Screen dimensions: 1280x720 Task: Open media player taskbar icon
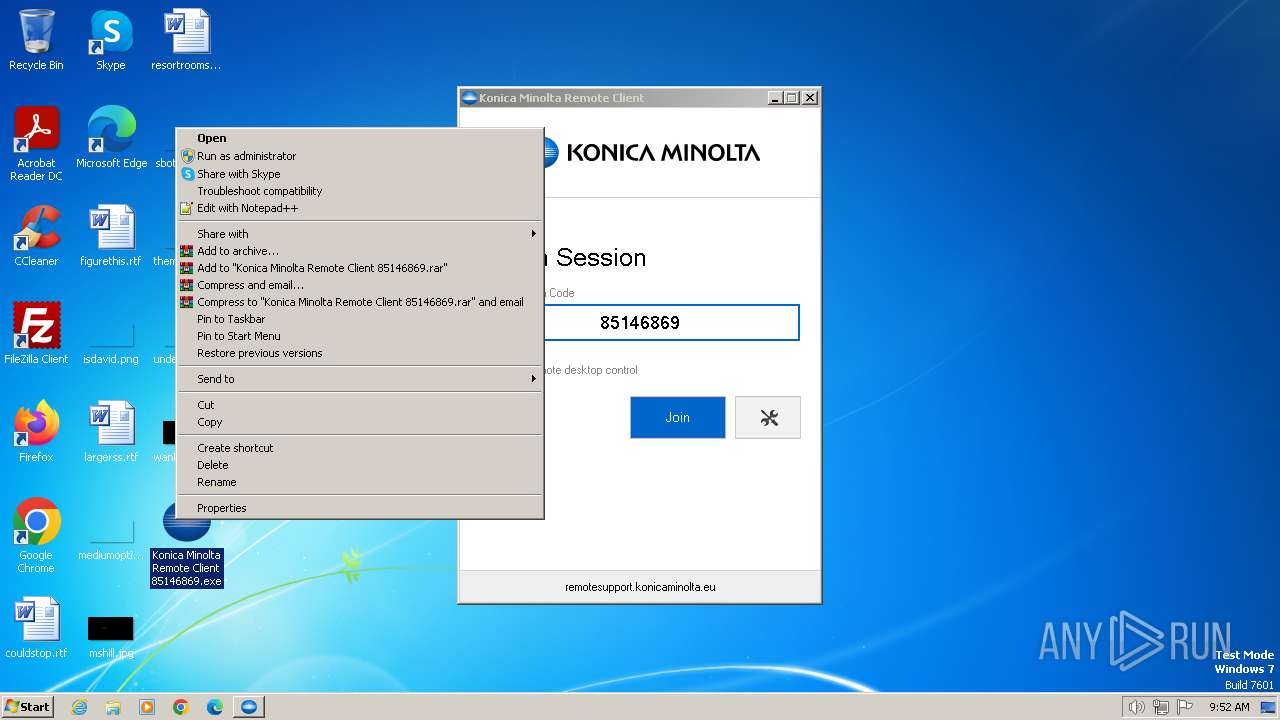pyautogui.click(x=147, y=707)
